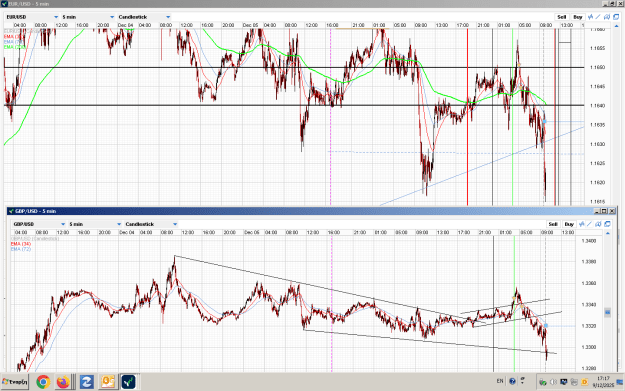Screen dimensions: 625x391
Task: Click show desktop icon beside the clock
Action: coord(620,382)
